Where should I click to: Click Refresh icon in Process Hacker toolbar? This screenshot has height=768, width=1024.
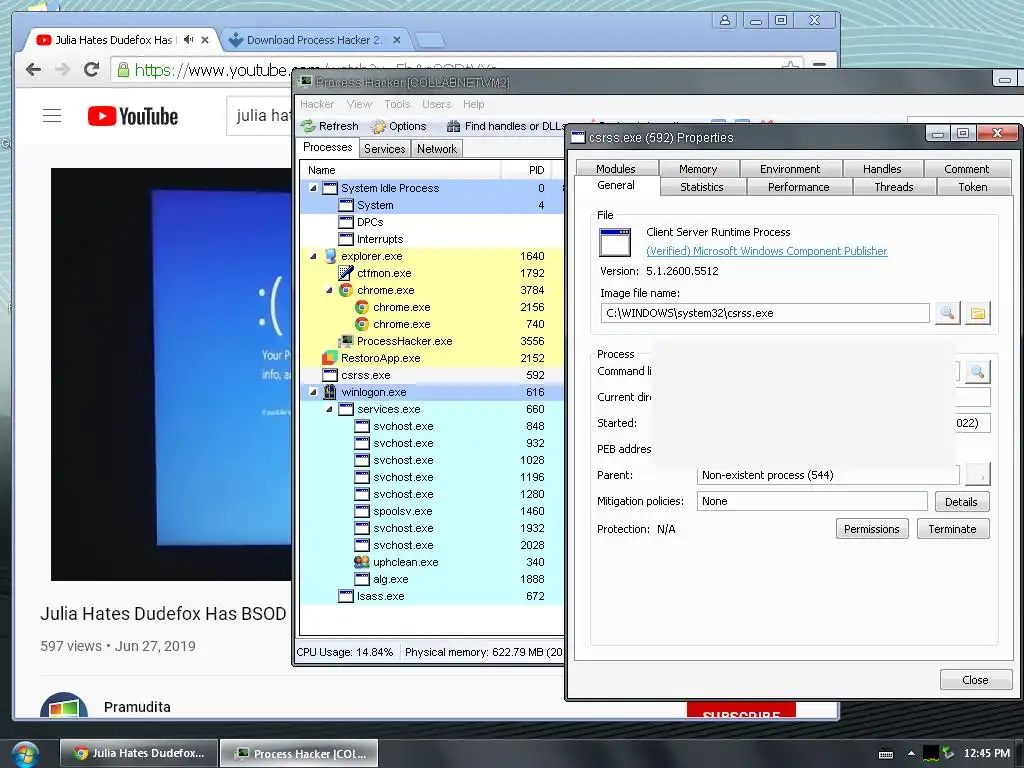[308, 126]
